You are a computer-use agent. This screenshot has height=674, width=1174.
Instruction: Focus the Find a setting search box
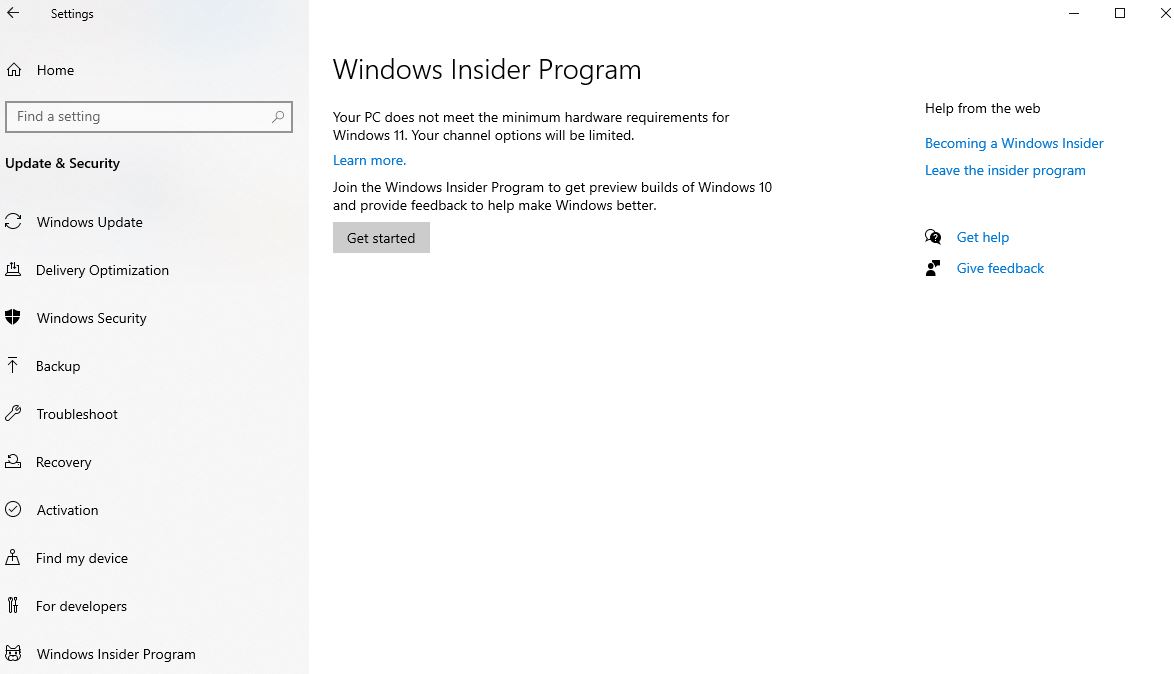coord(140,116)
